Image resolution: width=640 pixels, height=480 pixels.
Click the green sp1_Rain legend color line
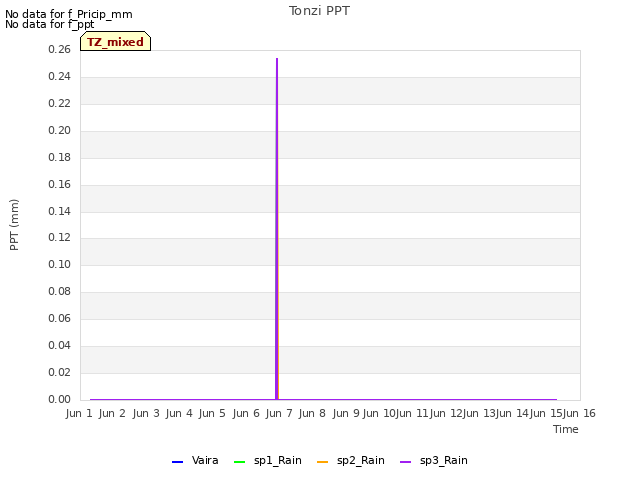(240, 462)
